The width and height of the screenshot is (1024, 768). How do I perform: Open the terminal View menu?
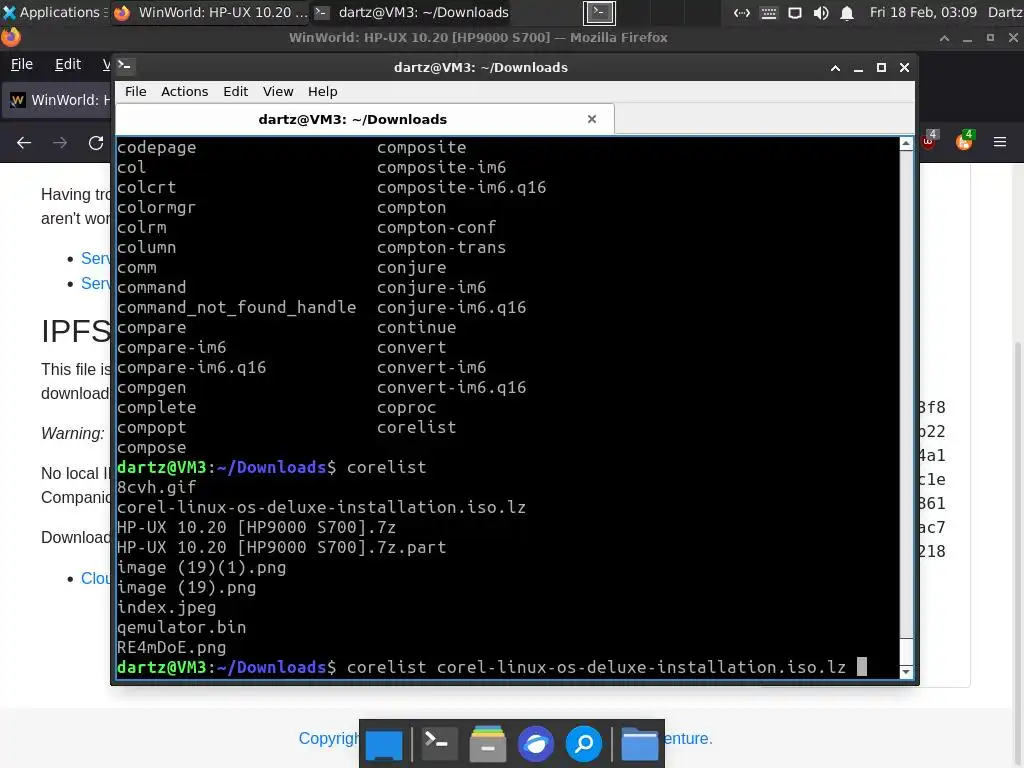278,91
